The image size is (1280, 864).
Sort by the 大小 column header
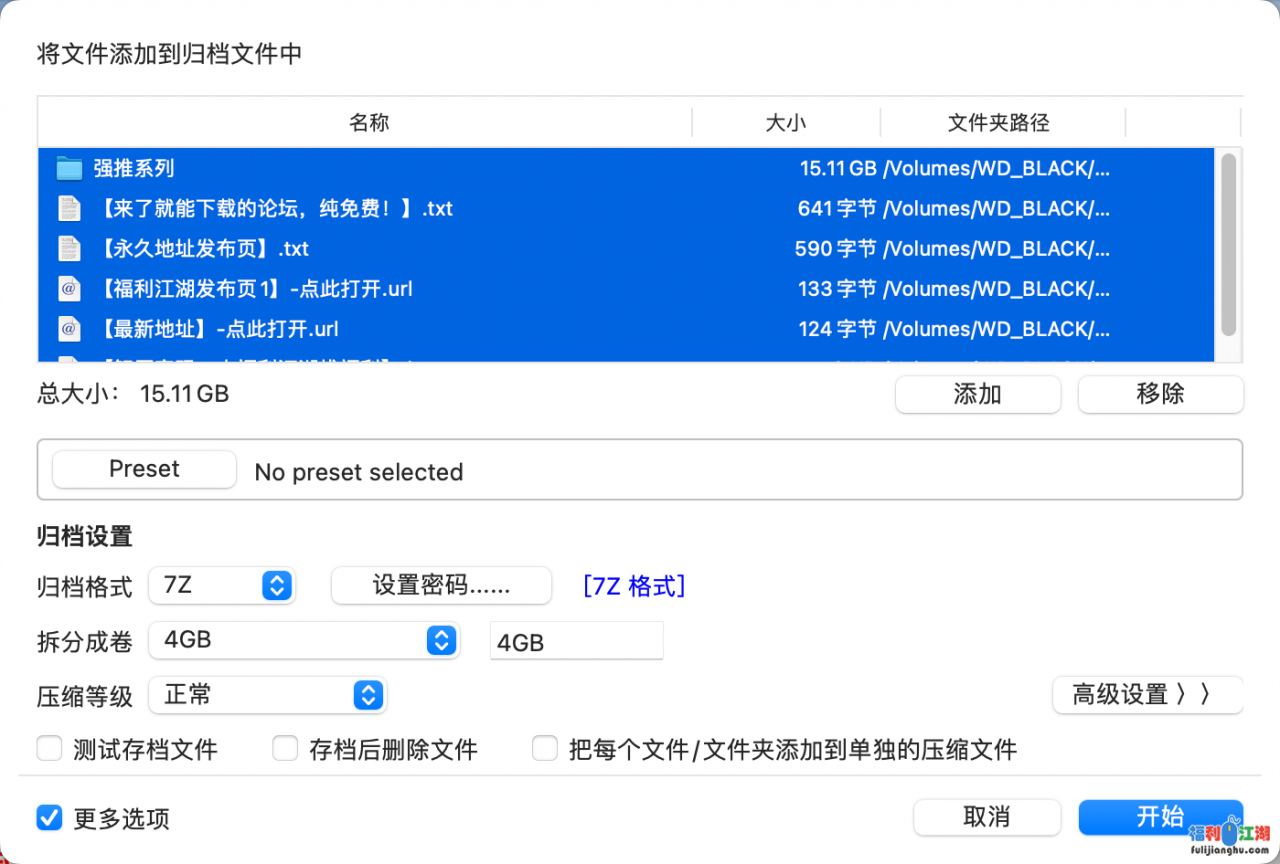click(x=785, y=123)
